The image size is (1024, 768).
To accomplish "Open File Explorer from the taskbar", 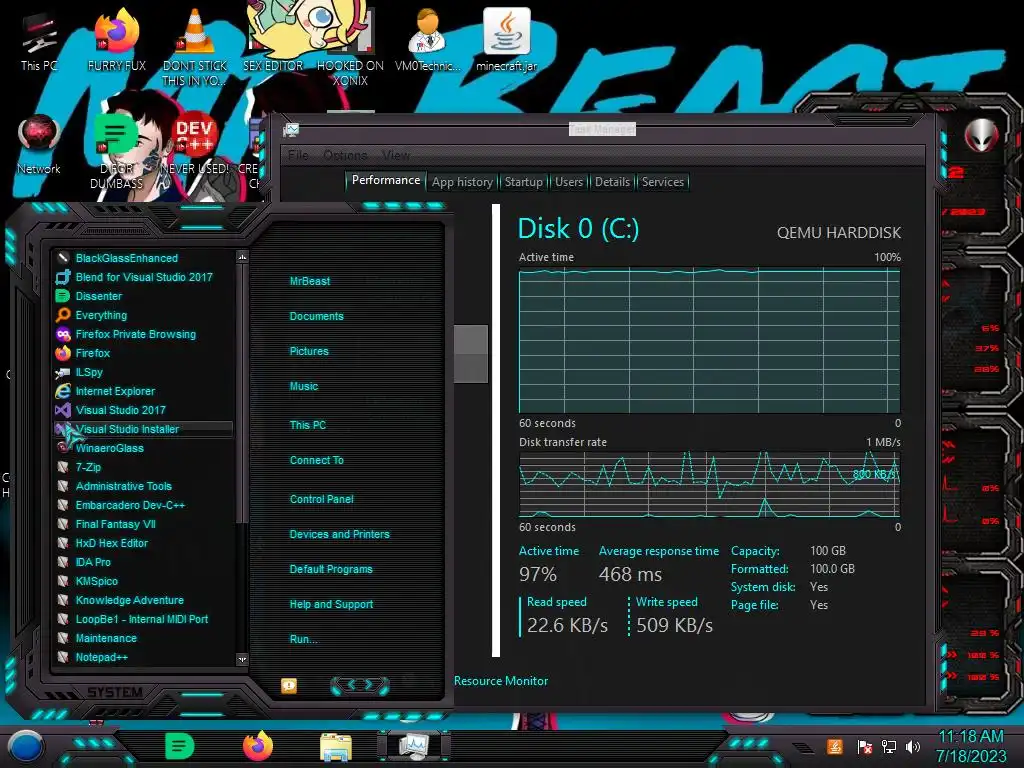I will click(x=336, y=747).
